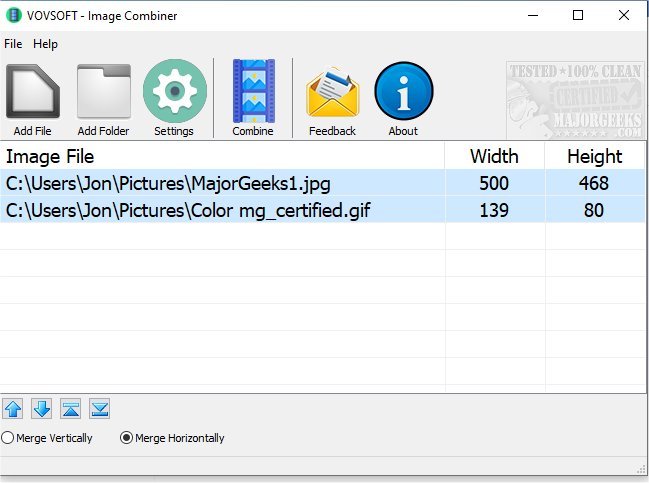Select Merge Horizontally option
649x483 pixels.
click(x=127, y=438)
